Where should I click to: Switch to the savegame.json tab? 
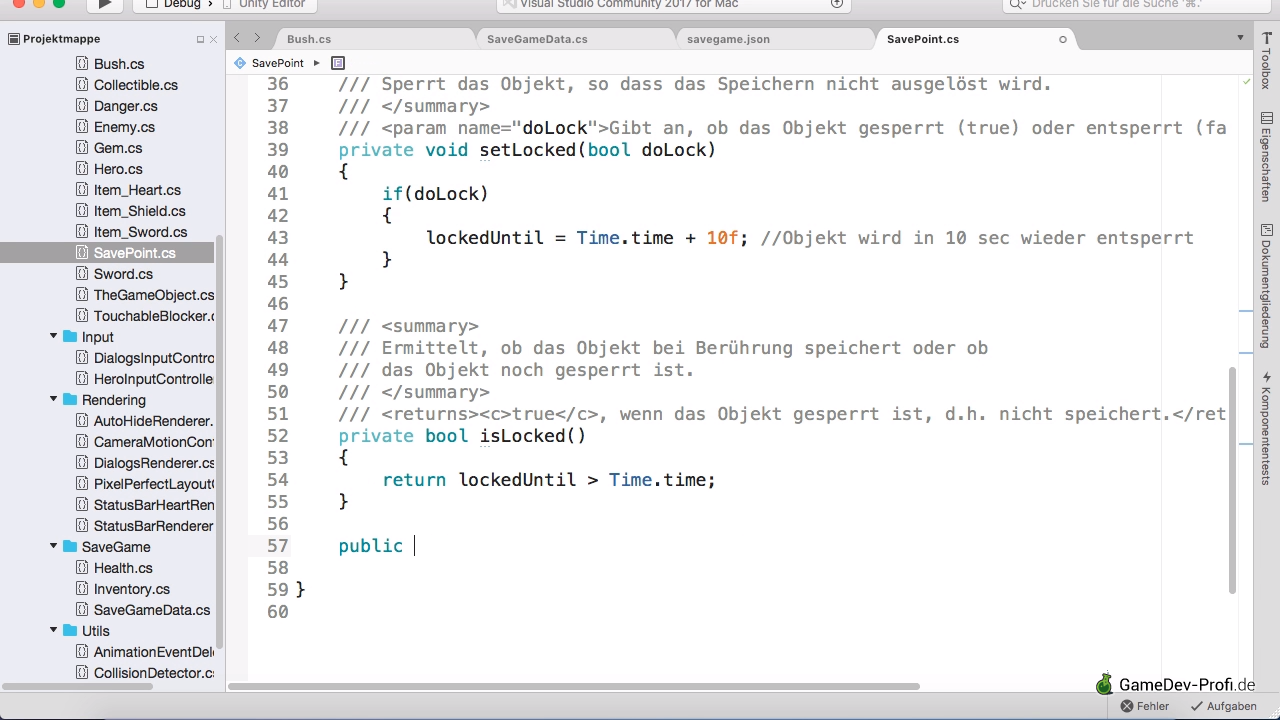[728, 40]
